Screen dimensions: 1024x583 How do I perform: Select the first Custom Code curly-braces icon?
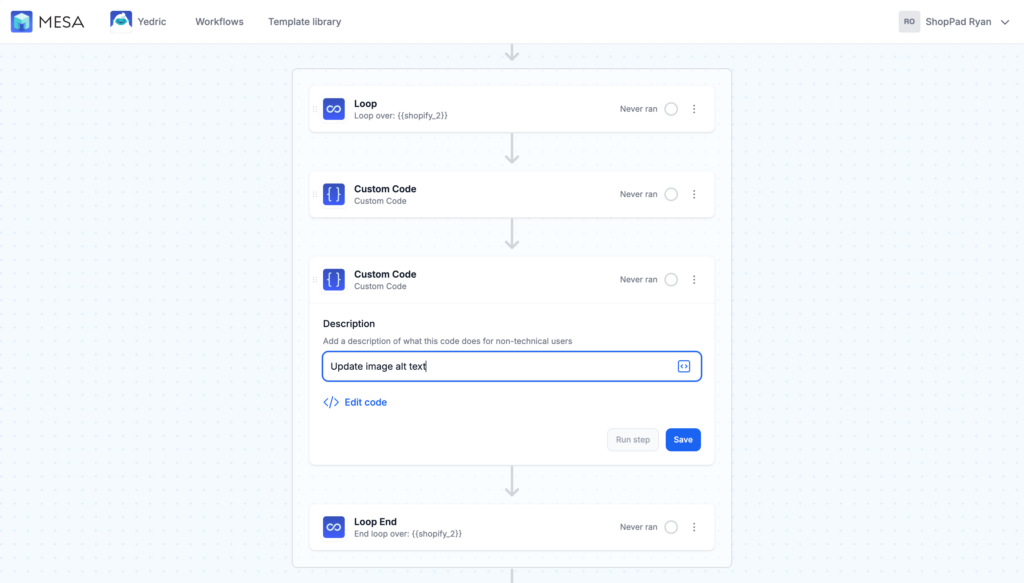coord(333,194)
